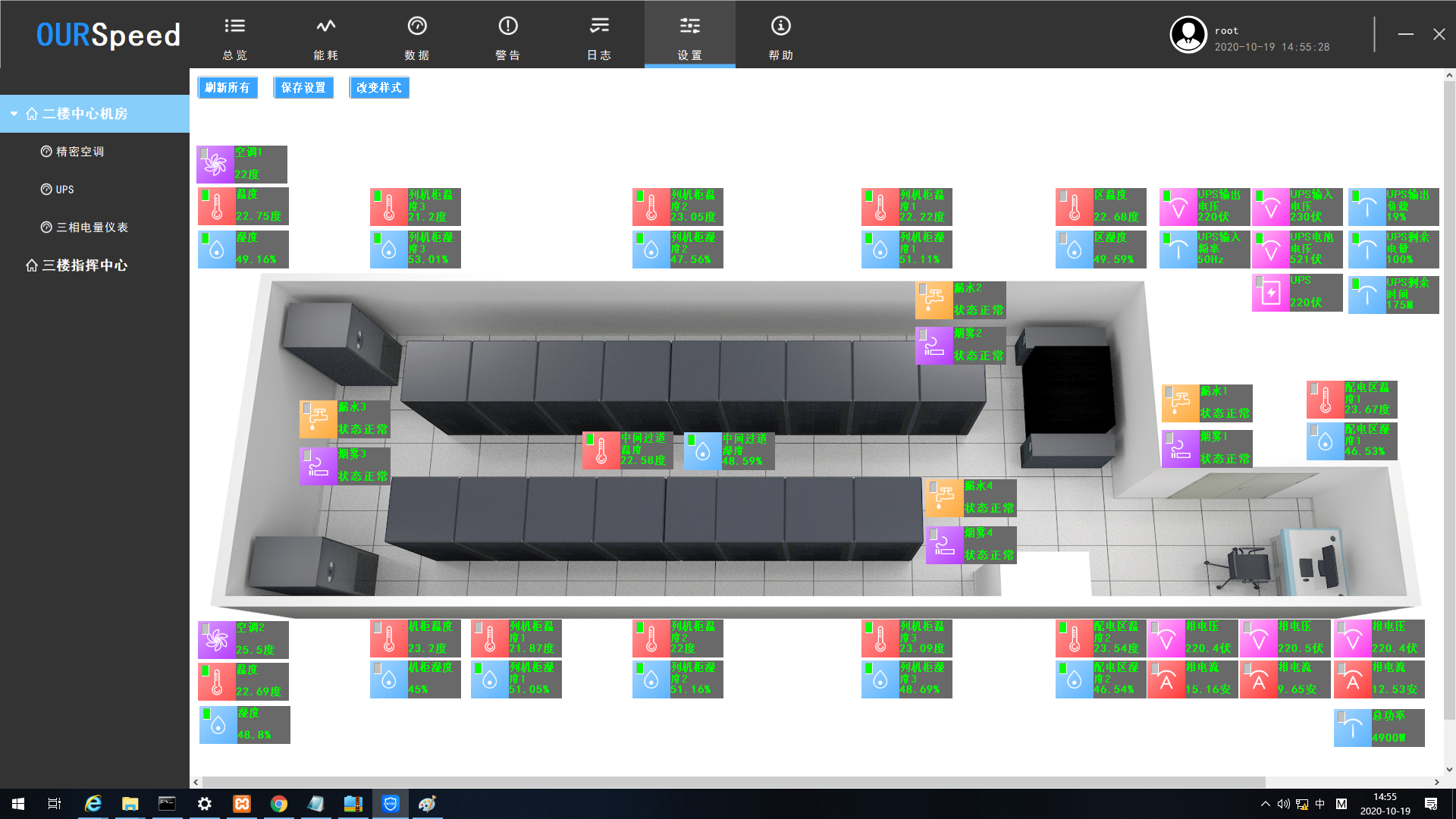Viewport: 1456px width, 819px height.
Task: Click the root user avatar icon
Action: click(1188, 35)
